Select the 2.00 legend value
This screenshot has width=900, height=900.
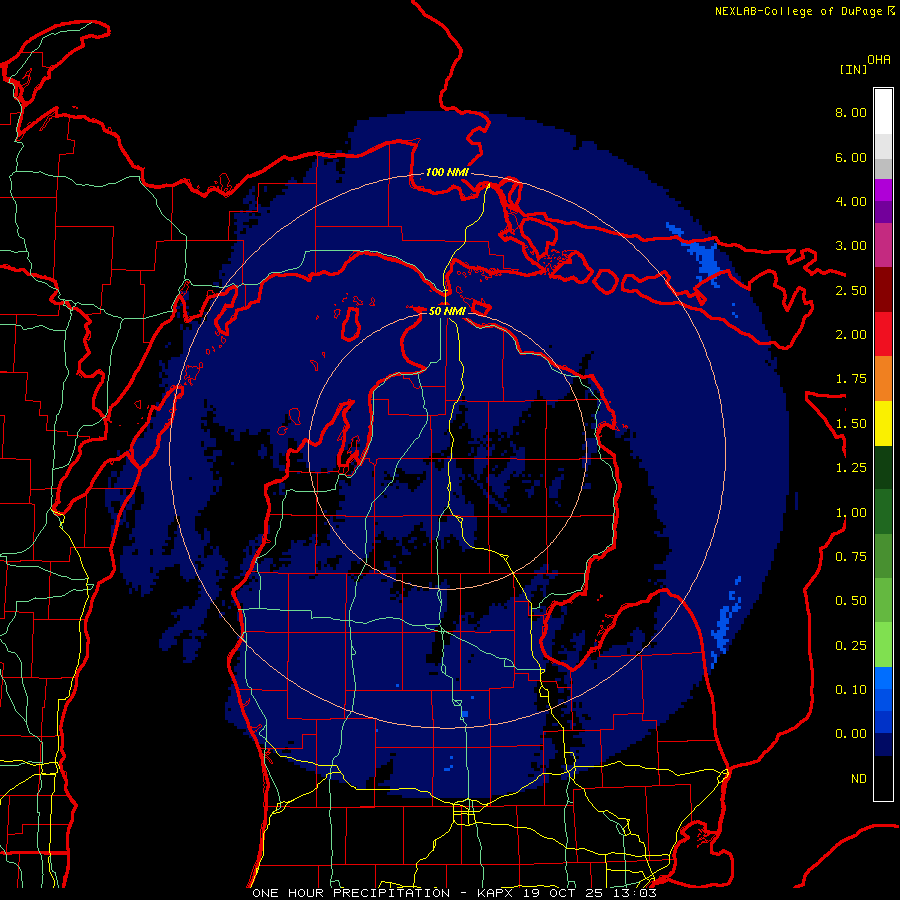tap(851, 335)
